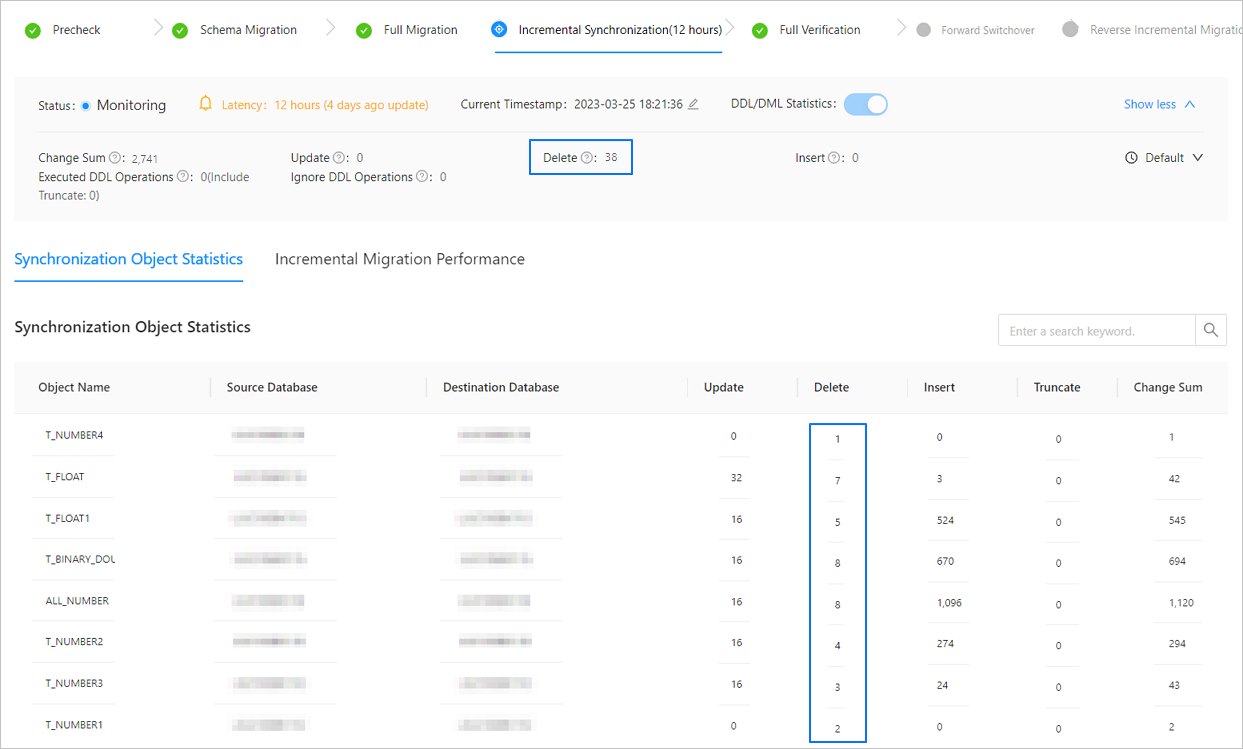Click the latency bell alert icon
The image size is (1243, 749).
click(206, 104)
